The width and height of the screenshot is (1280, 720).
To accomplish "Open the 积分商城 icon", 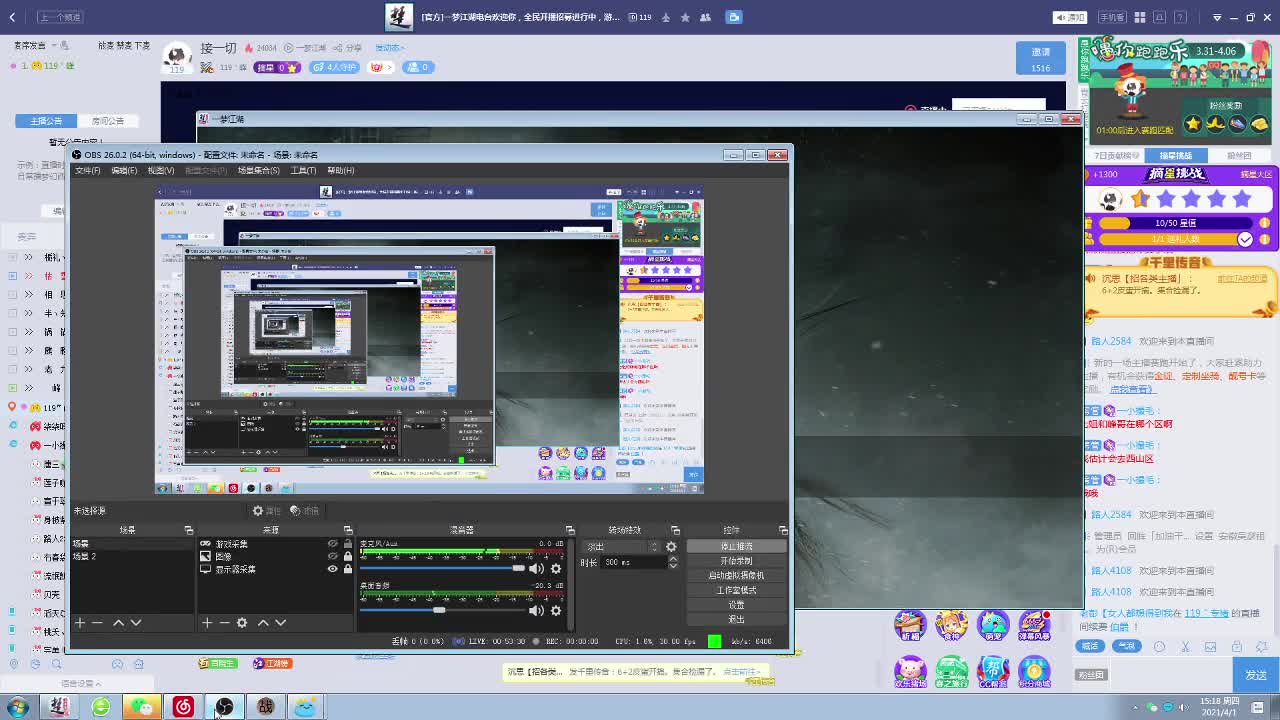I will pyautogui.click(x=1035, y=671).
